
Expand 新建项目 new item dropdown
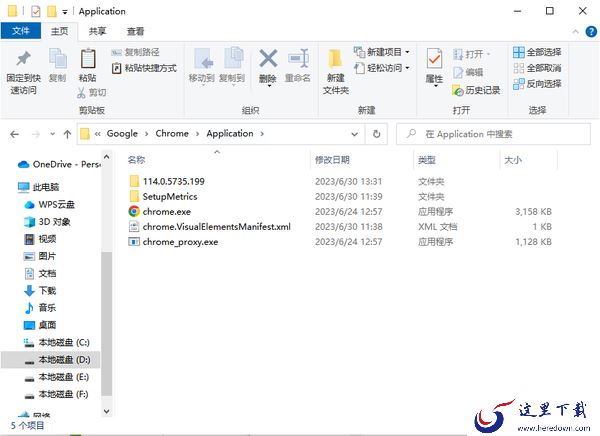[407, 52]
